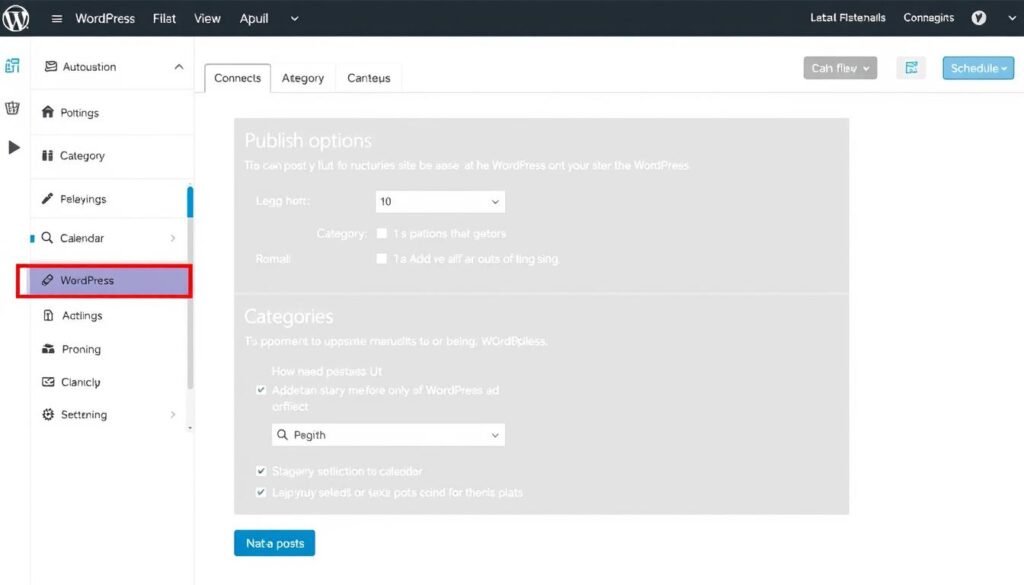Collapse the Autoustion sidebar section
1024x585 pixels.
(x=178, y=66)
